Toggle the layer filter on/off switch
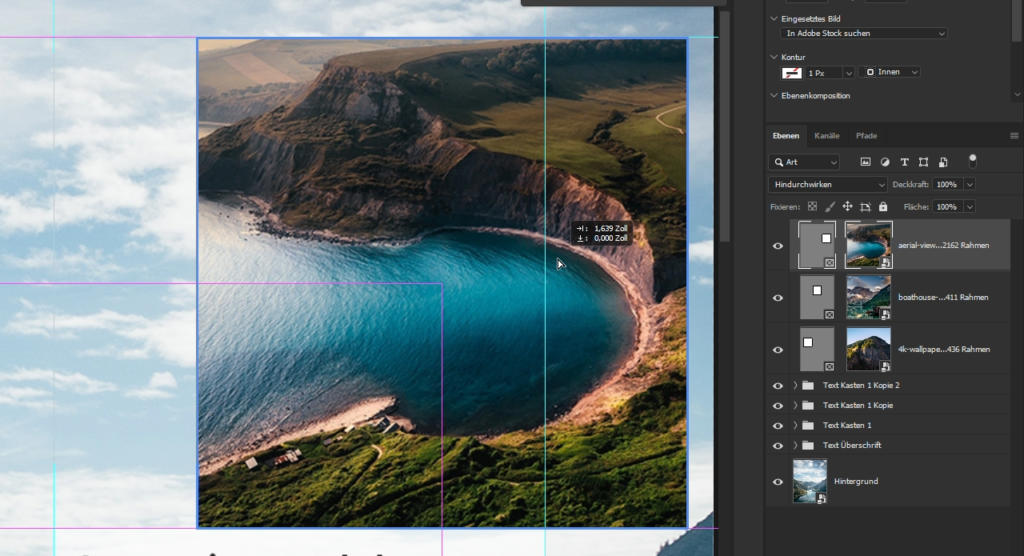1024x556 pixels. (972, 160)
